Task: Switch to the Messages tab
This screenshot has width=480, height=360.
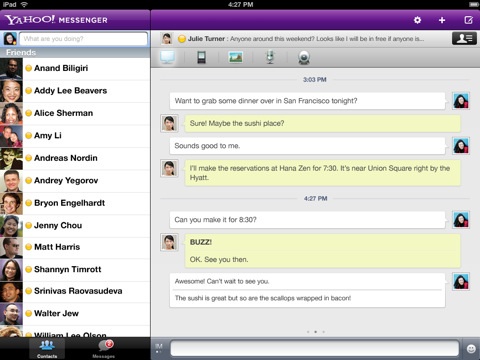Action: click(x=104, y=349)
